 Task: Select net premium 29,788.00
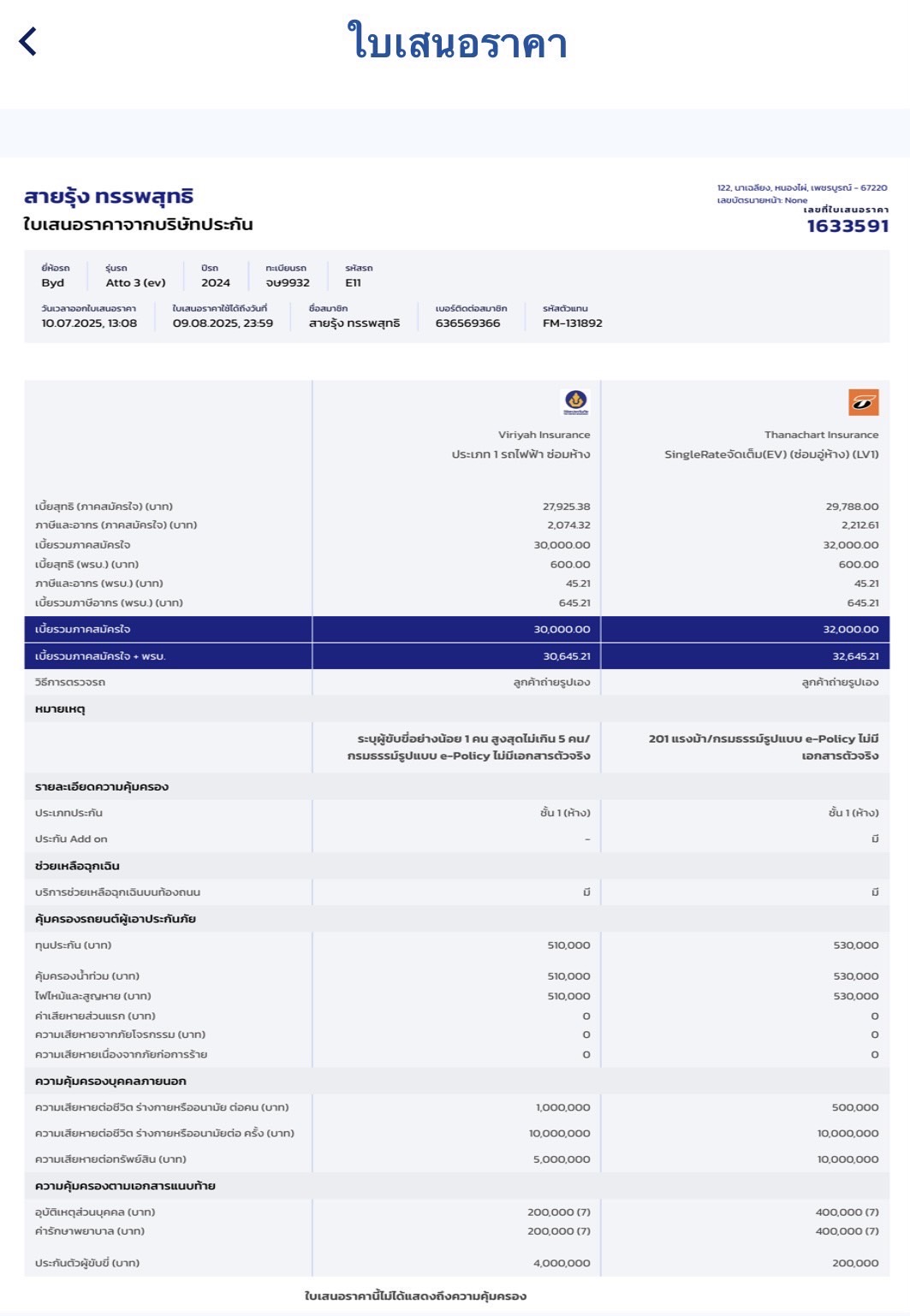[852, 507]
